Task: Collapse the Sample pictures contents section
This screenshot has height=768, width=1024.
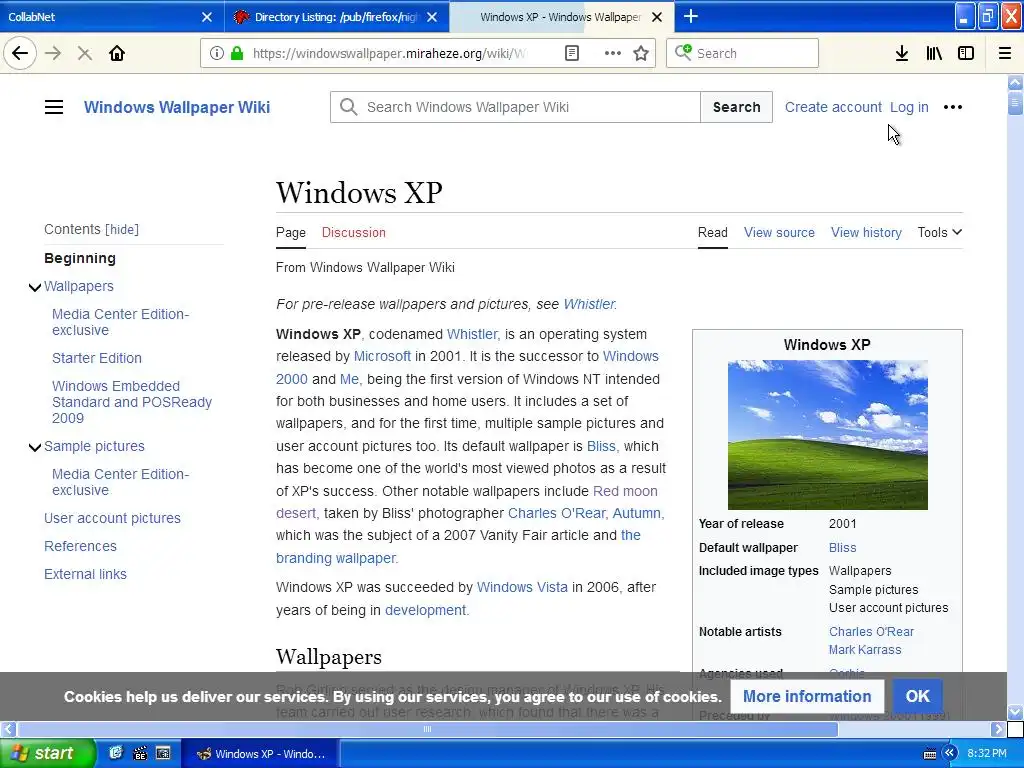Action: pyautogui.click(x=35, y=447)
